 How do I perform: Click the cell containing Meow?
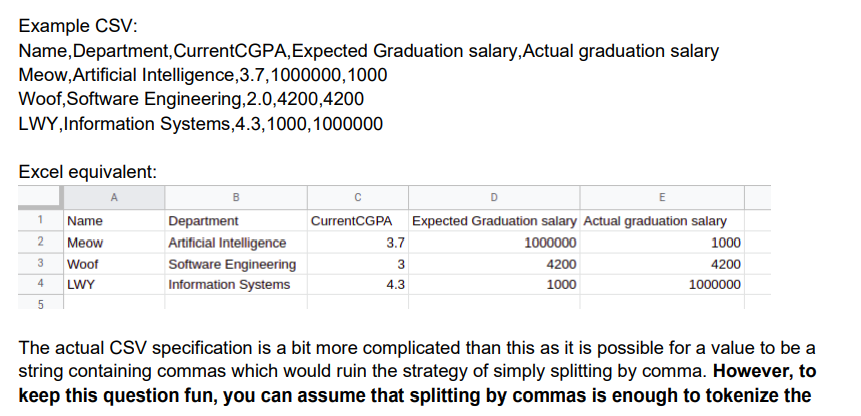(x=114, y=242)
